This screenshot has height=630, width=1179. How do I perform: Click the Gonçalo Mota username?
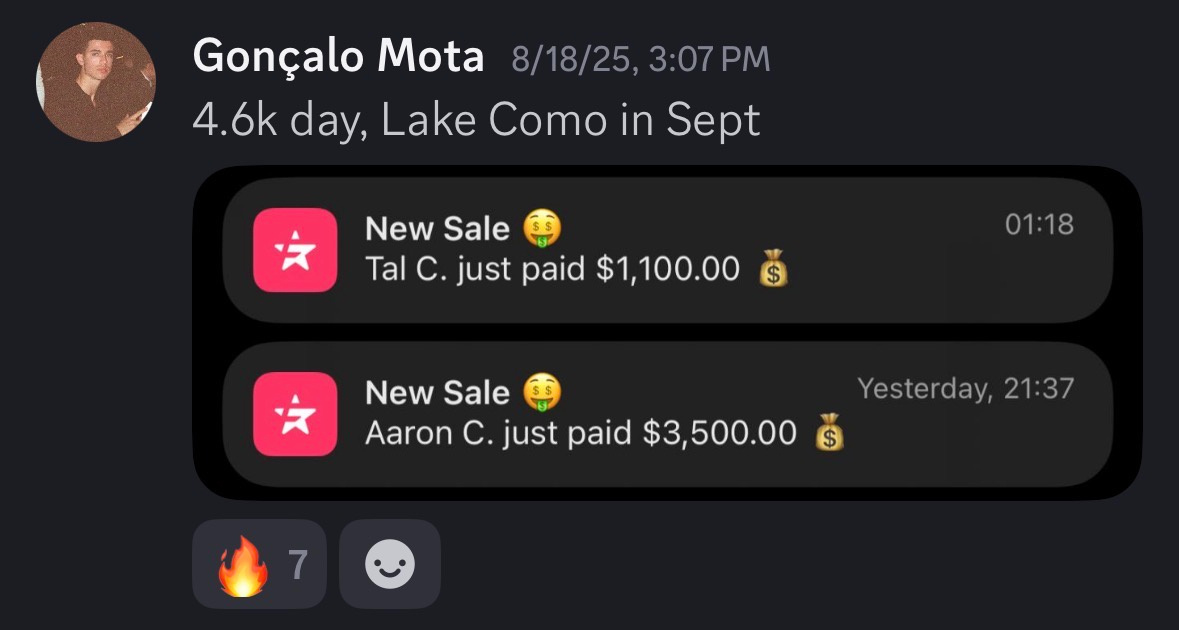(338, 57)
